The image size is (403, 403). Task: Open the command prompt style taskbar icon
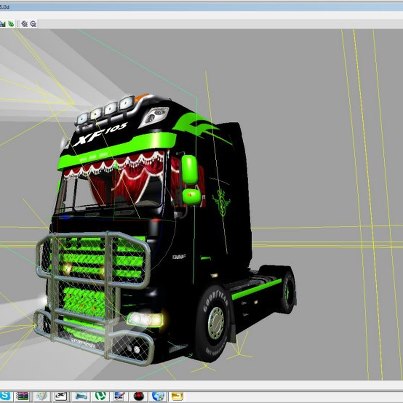[61, 396]
